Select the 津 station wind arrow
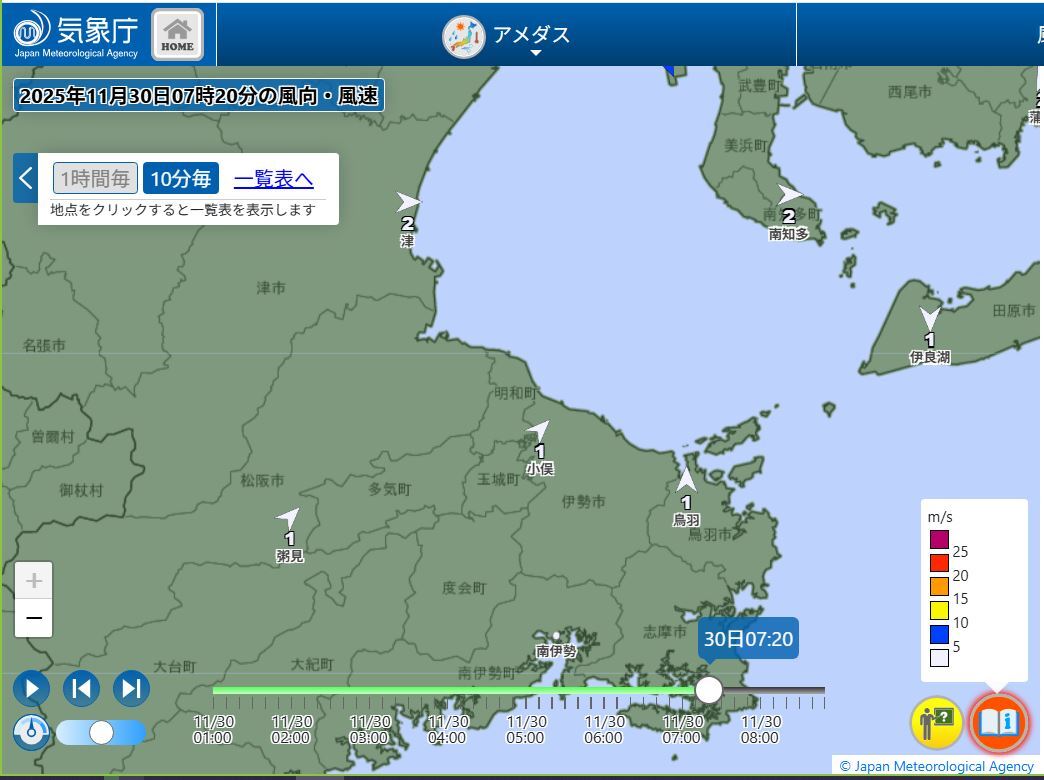The image size is (1044, 780). (x=408, y=203)
